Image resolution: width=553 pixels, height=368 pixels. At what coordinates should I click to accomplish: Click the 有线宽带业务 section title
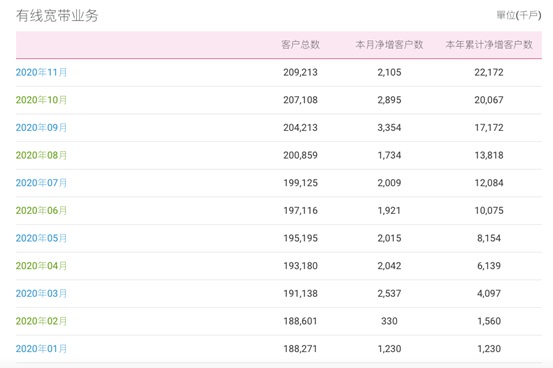tap(57, 16)
